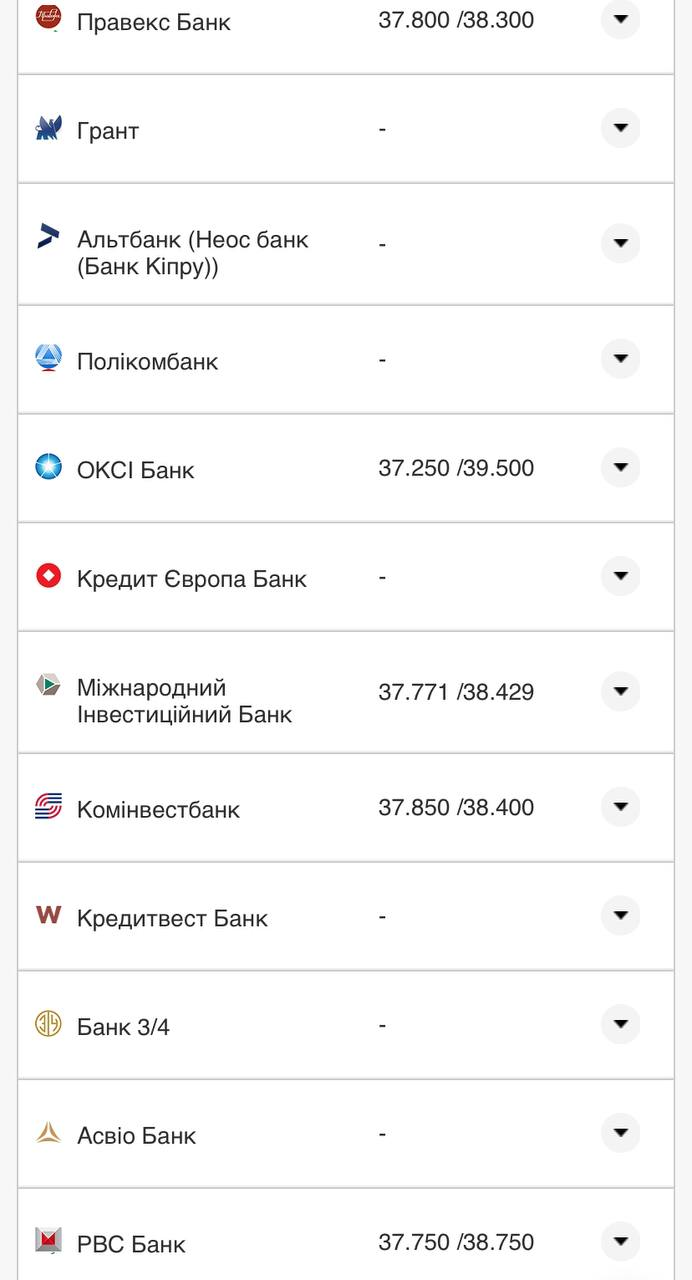Screen dimensions: 692x1280
Task: Click the dash placeholder for Асвіо Банк
Action: (381, 1132)
